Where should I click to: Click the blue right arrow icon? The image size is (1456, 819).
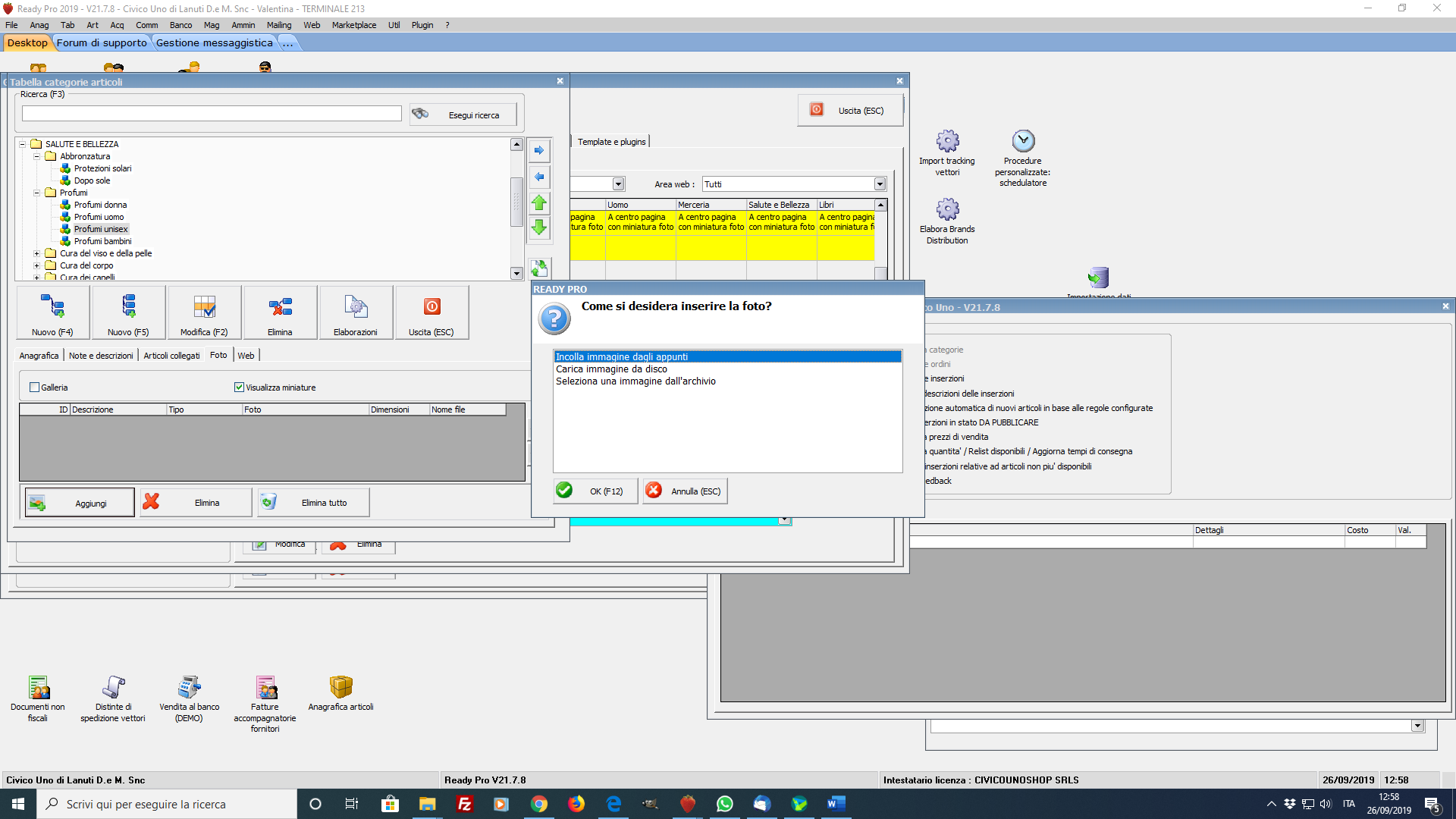click(x=539, y=150)
